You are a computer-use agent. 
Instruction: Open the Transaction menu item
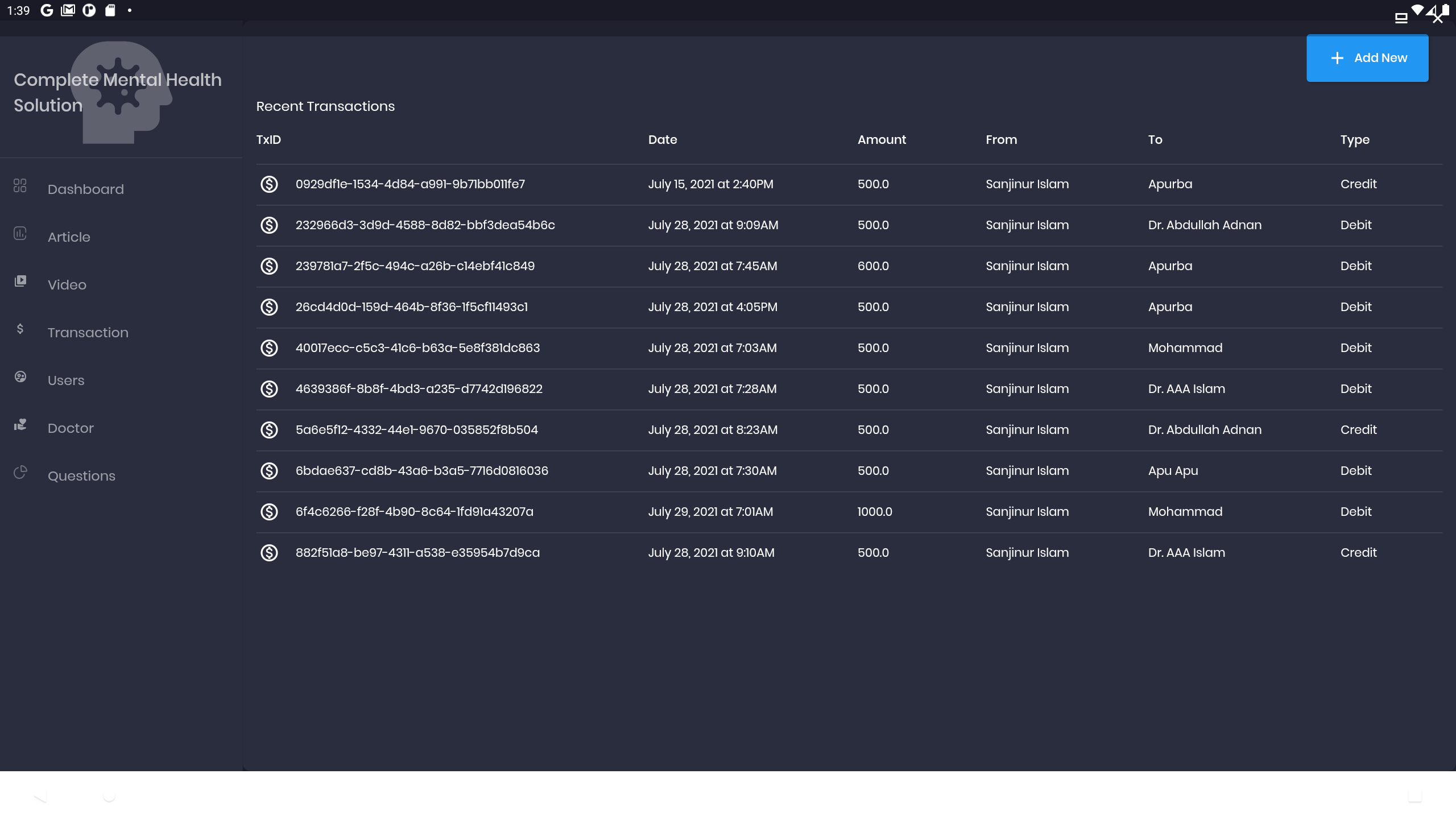click(88, 333)
